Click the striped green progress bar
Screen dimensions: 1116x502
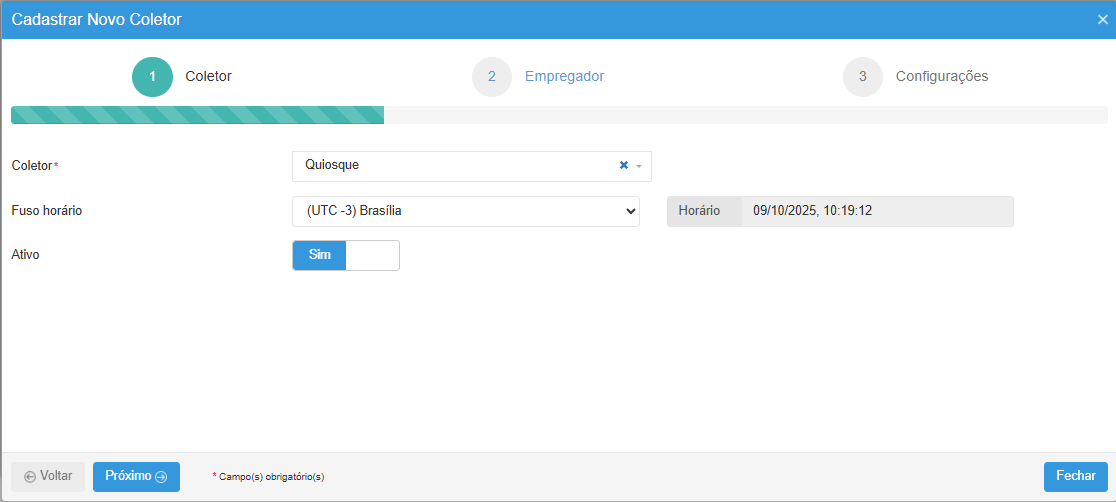pyautogui.click(x=197, y=115)
